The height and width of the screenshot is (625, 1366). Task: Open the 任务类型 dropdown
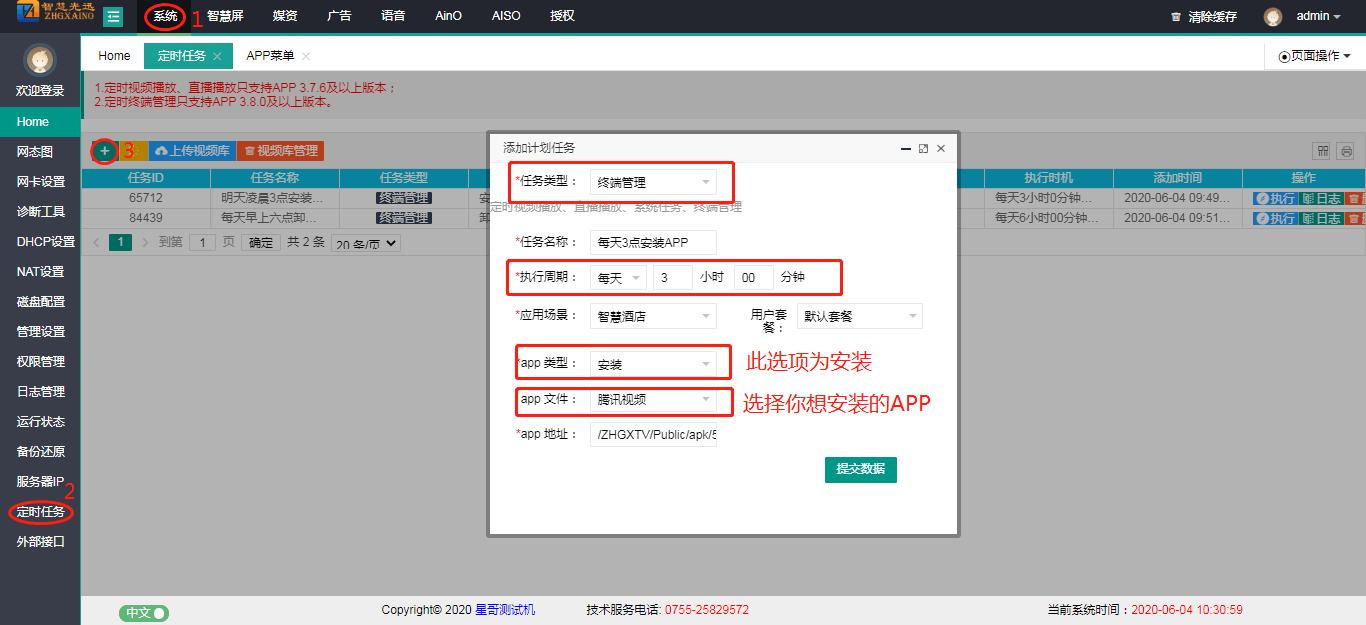point(652,182)
